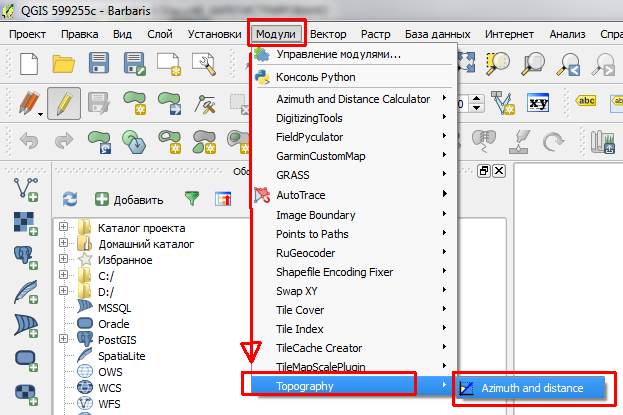Expand the PostGIS node

(63, 339)
